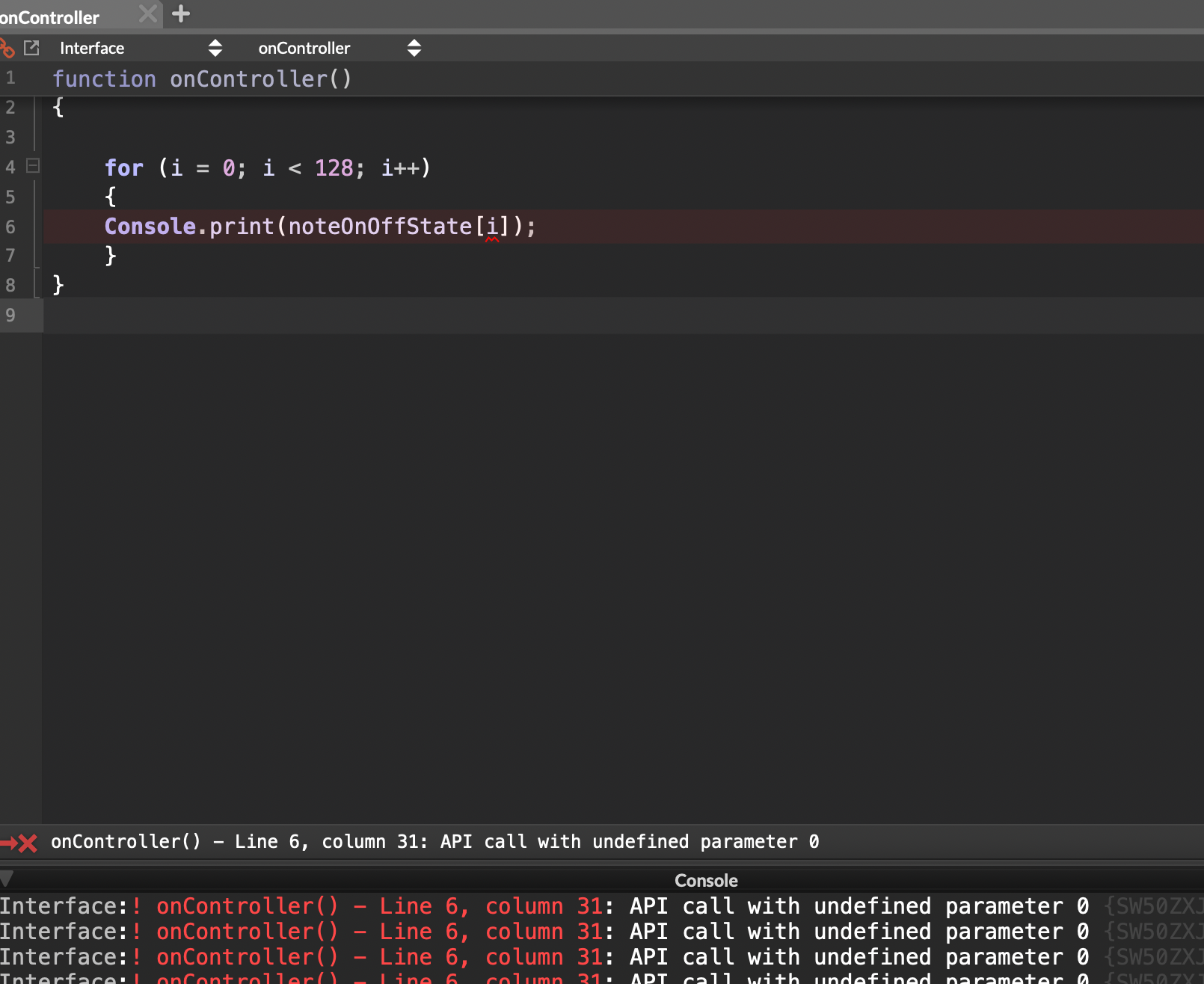This screenshot has height=984, width=1204.
Task: Click line number 6 in the gutter
Action: 10,227
